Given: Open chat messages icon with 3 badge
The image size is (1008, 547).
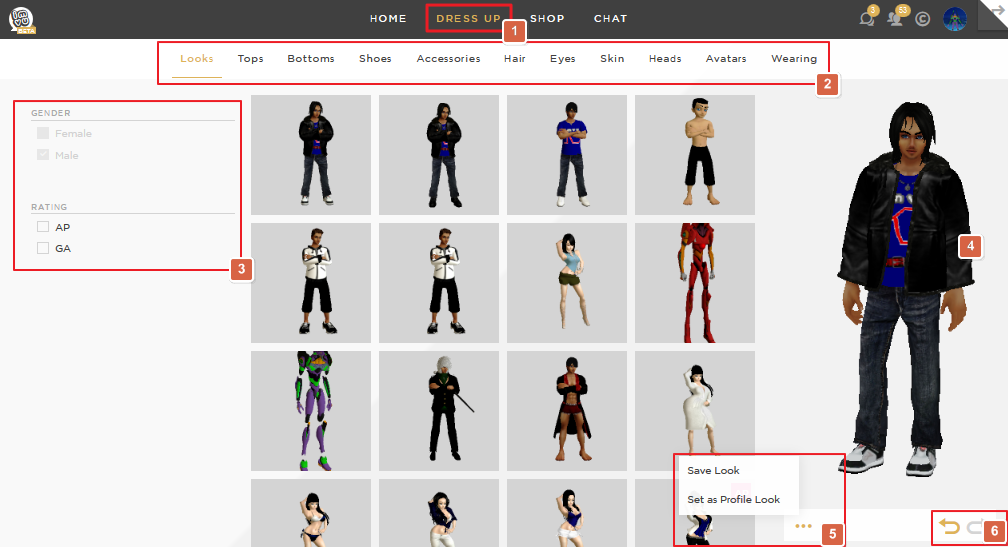Looking at the screenshot, I should coord(868,18).
